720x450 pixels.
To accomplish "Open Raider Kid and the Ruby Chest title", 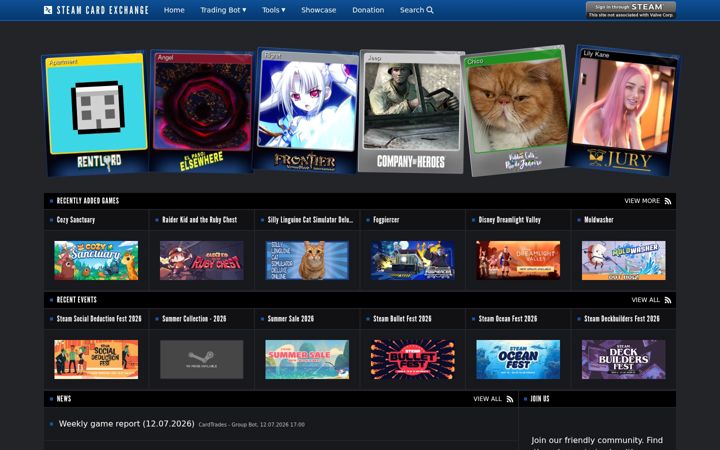I will coord(200,219).
